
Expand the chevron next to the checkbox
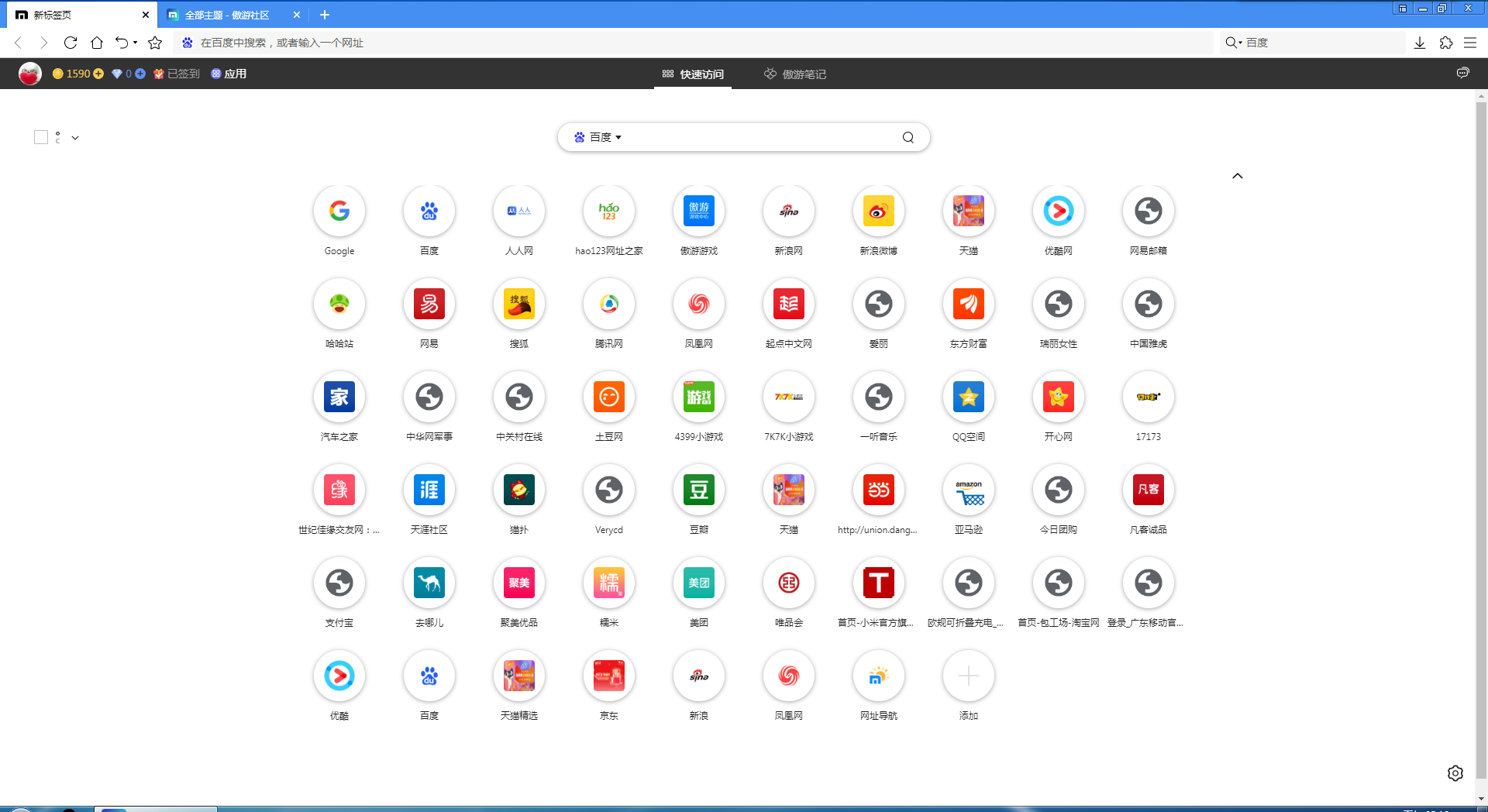click(x=75, y=138)
